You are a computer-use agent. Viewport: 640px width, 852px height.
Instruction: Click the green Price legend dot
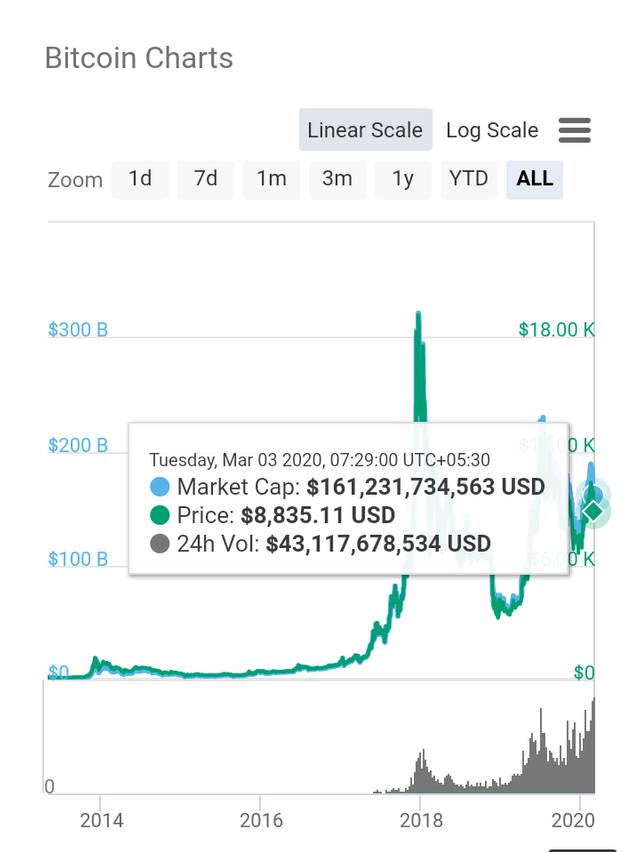point(160,516)
